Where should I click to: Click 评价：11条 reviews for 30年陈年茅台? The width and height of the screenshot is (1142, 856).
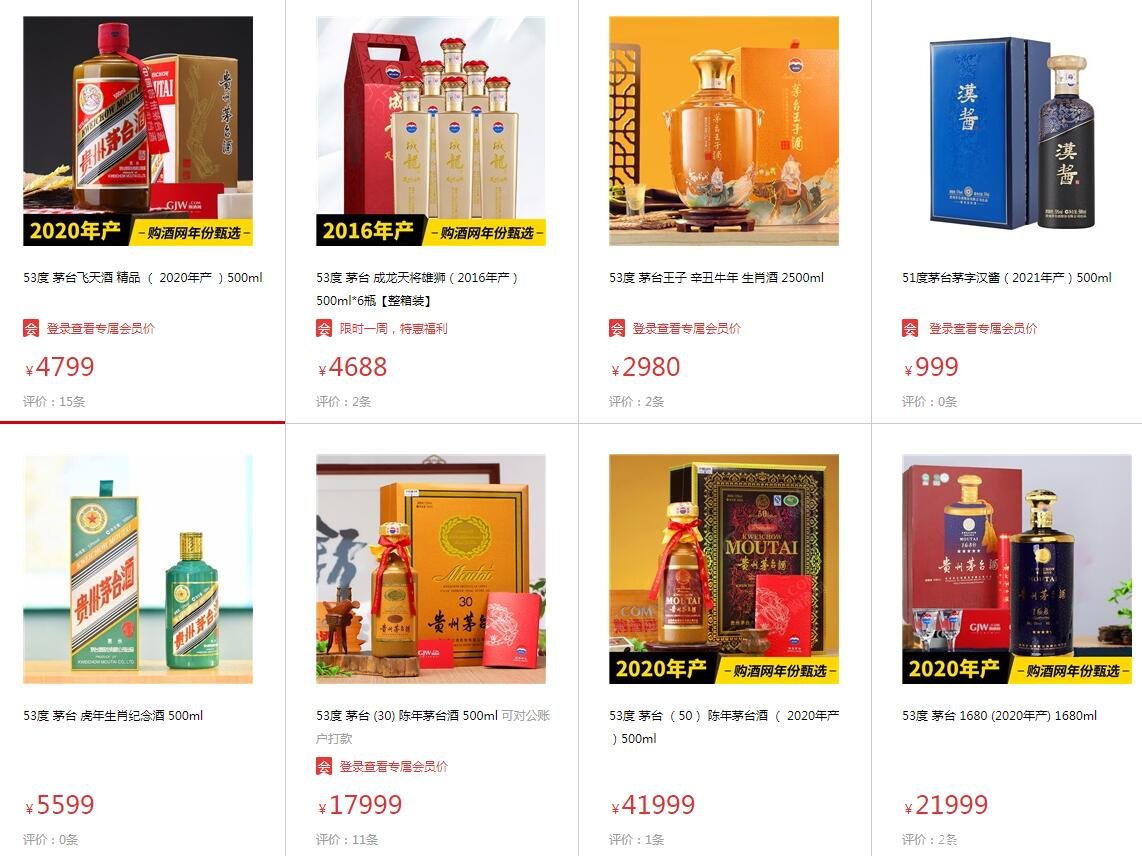click(x=347, y=839)
